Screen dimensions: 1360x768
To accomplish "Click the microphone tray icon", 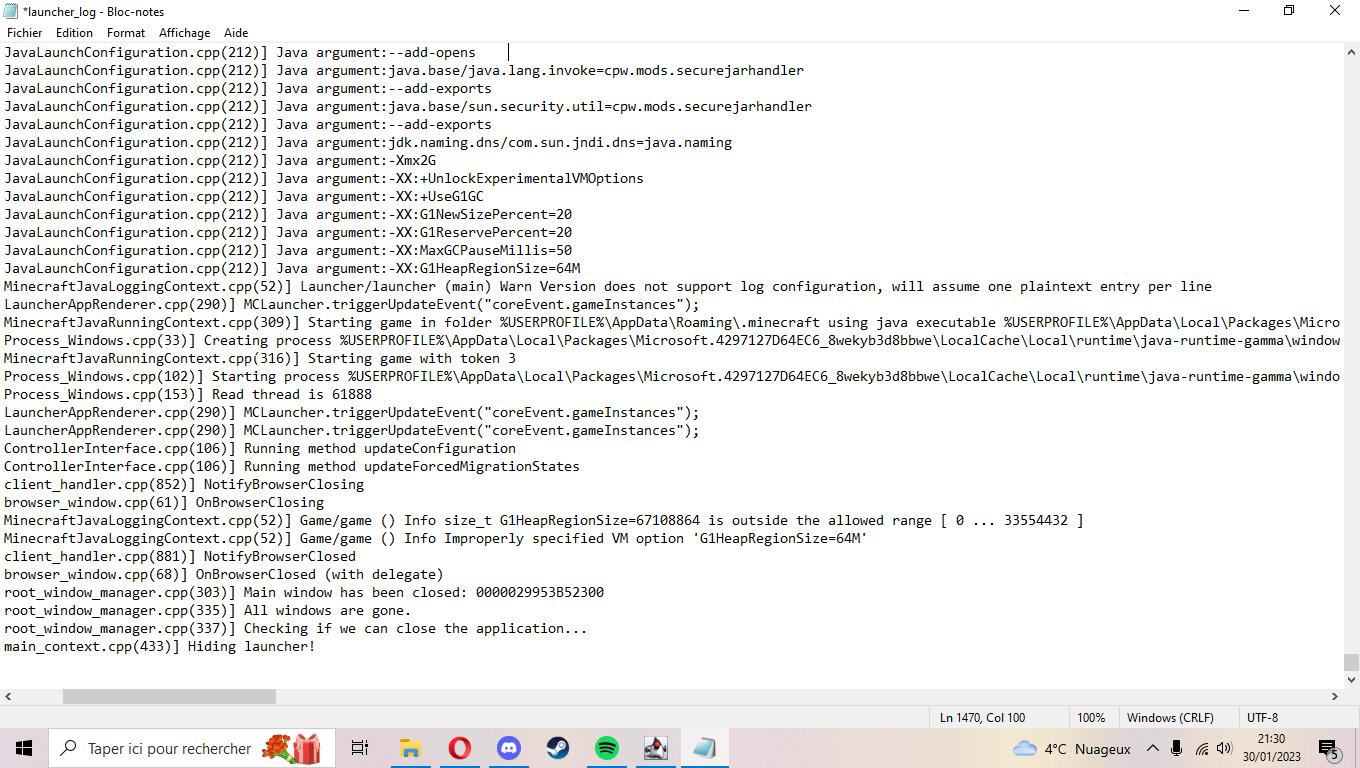I will tap(1177, 748).
